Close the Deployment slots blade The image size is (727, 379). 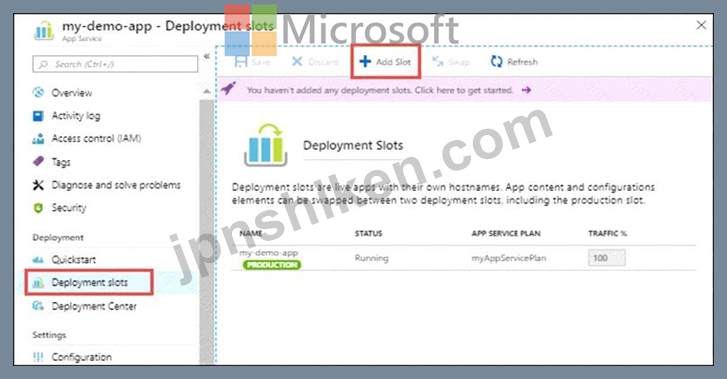coord(701,25)
